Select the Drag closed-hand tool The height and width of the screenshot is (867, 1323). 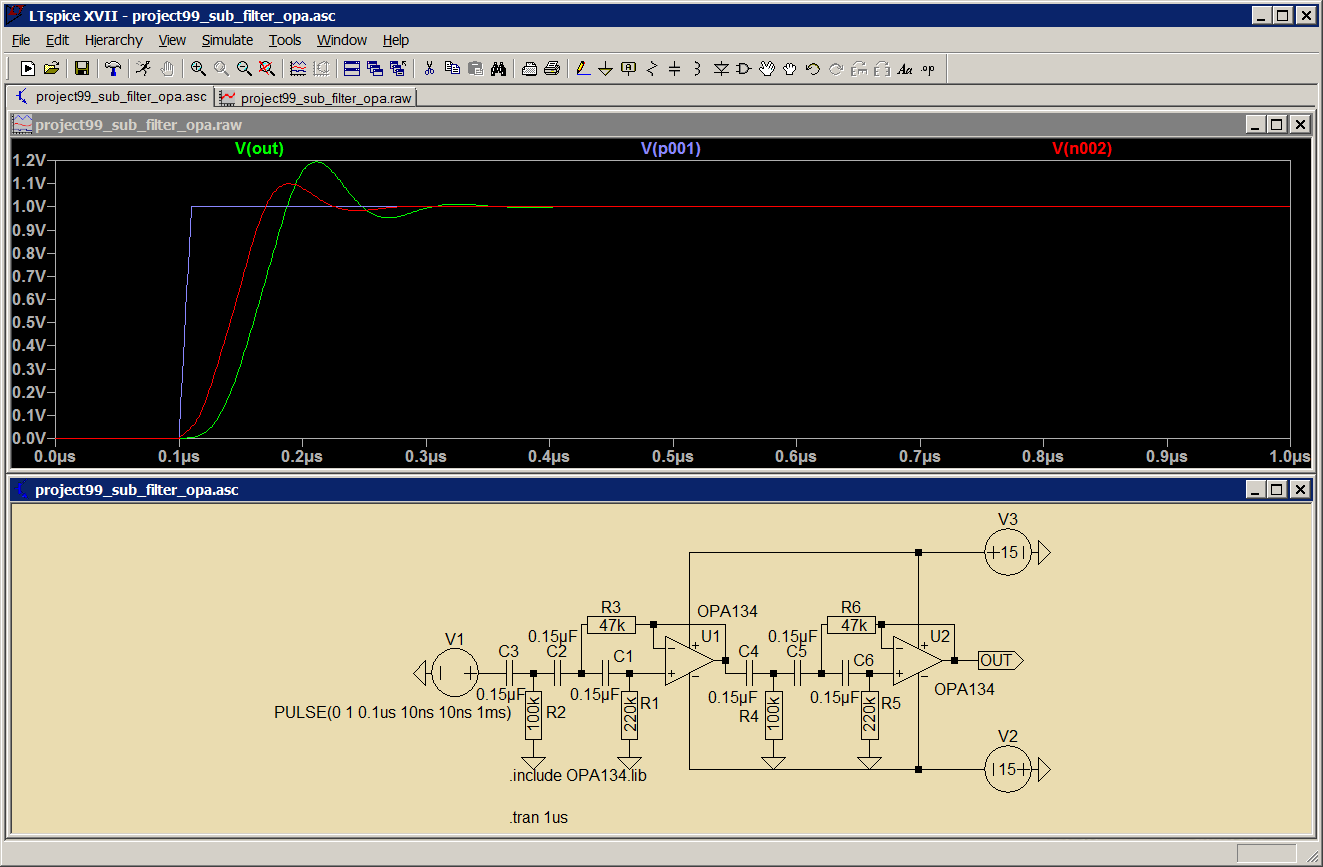click(790, 68)
